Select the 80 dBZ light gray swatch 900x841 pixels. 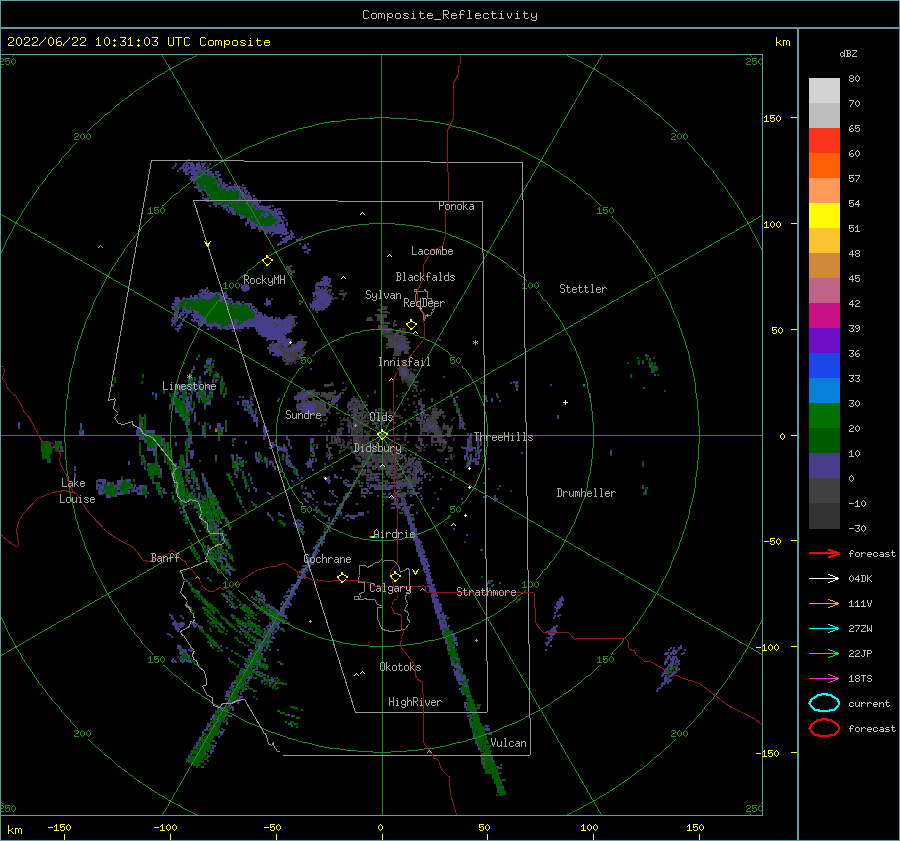click(824, 91)
